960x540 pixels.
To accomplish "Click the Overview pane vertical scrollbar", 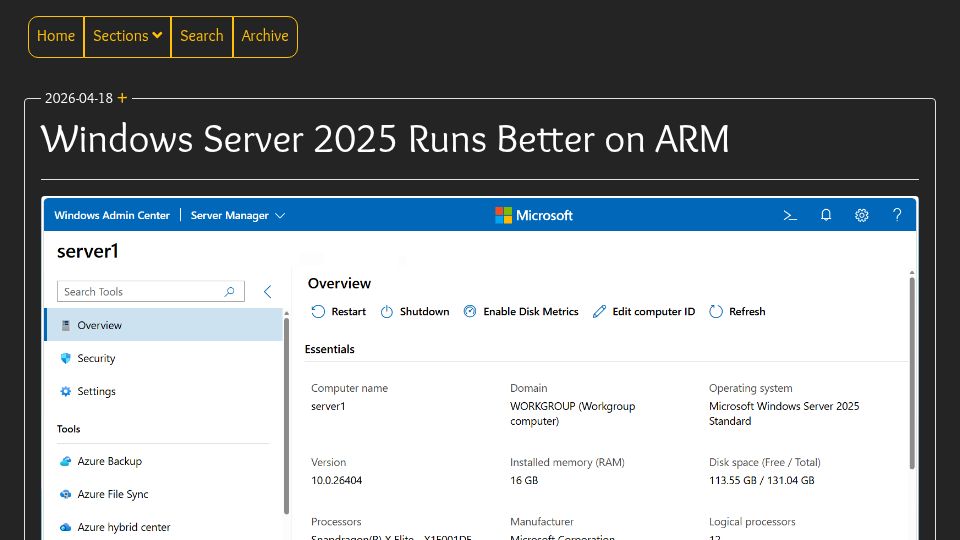I will [912, 372].
